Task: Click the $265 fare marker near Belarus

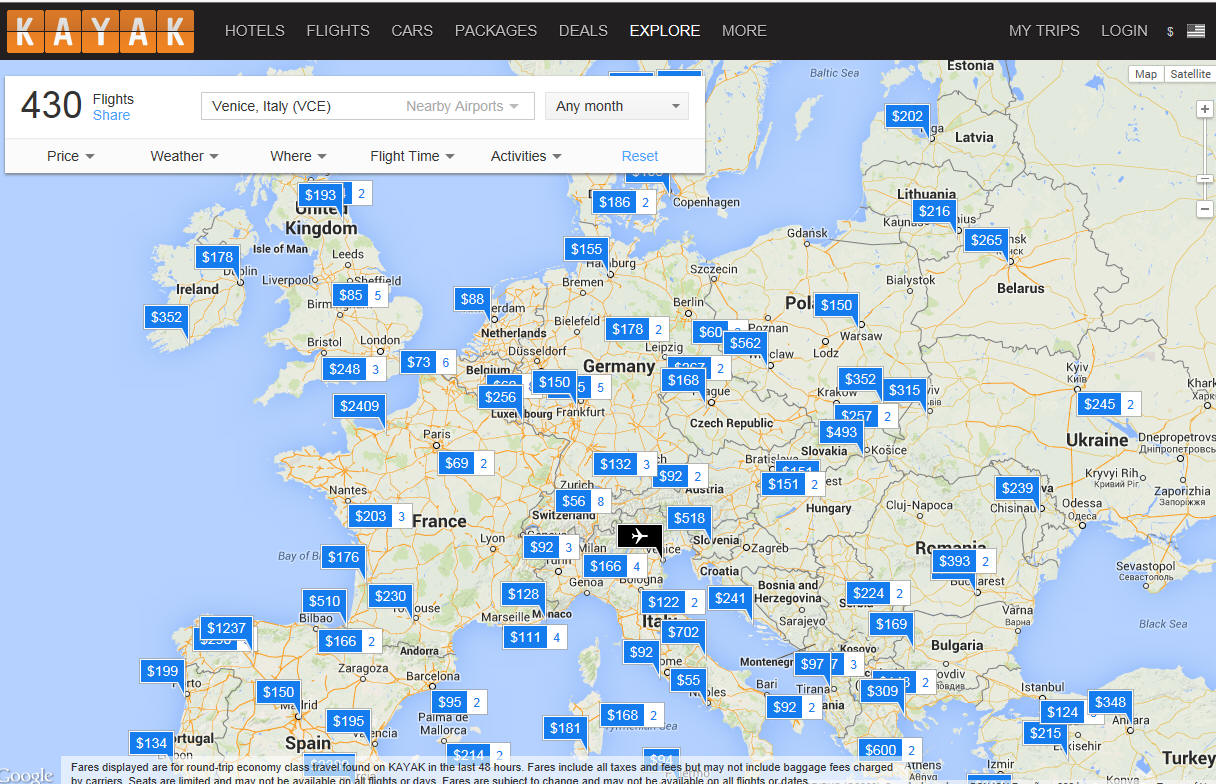Action: click(986, 240)
